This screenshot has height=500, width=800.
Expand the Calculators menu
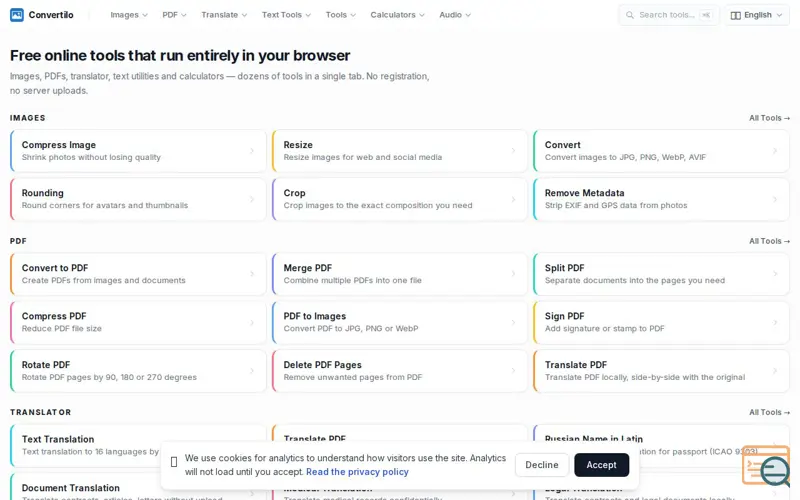397,15
